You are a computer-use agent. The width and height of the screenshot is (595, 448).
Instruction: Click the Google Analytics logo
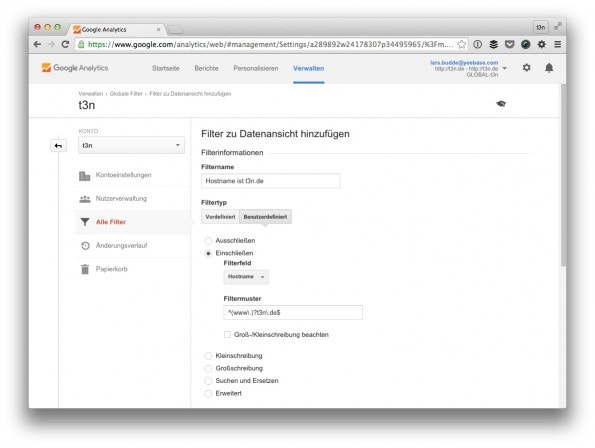point(75,68)
